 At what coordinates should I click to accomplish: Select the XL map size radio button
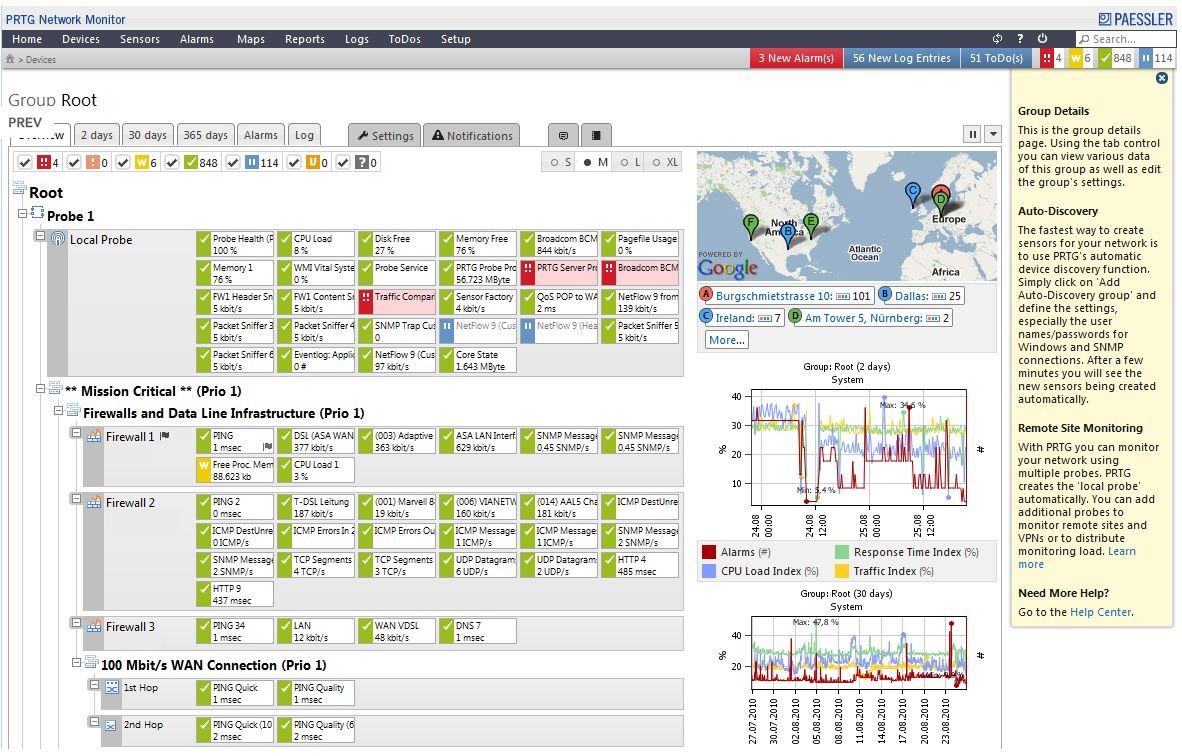point(656,163)
